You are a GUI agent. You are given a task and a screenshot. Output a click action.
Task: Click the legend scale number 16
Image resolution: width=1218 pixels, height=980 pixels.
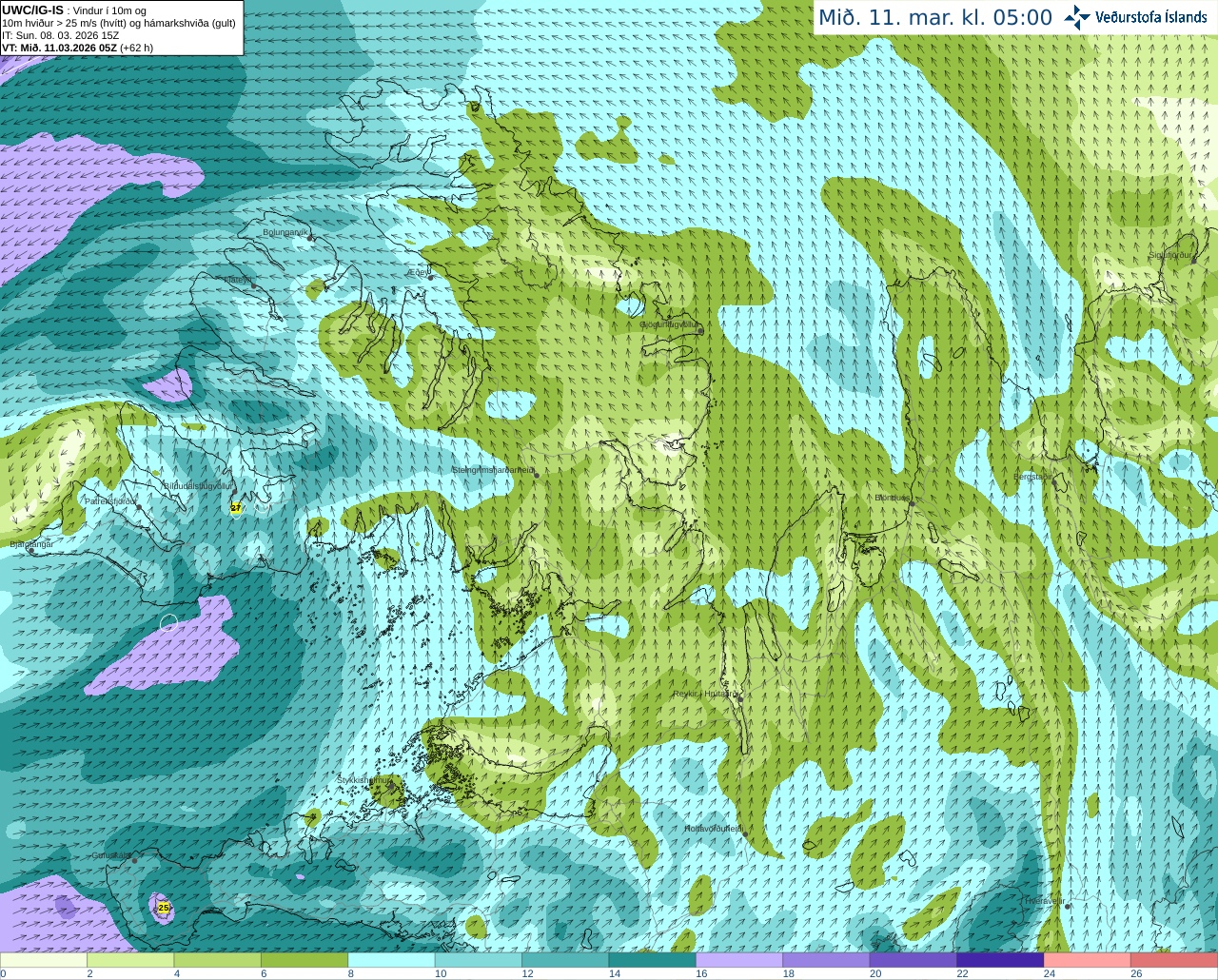[x=701, y=973]
